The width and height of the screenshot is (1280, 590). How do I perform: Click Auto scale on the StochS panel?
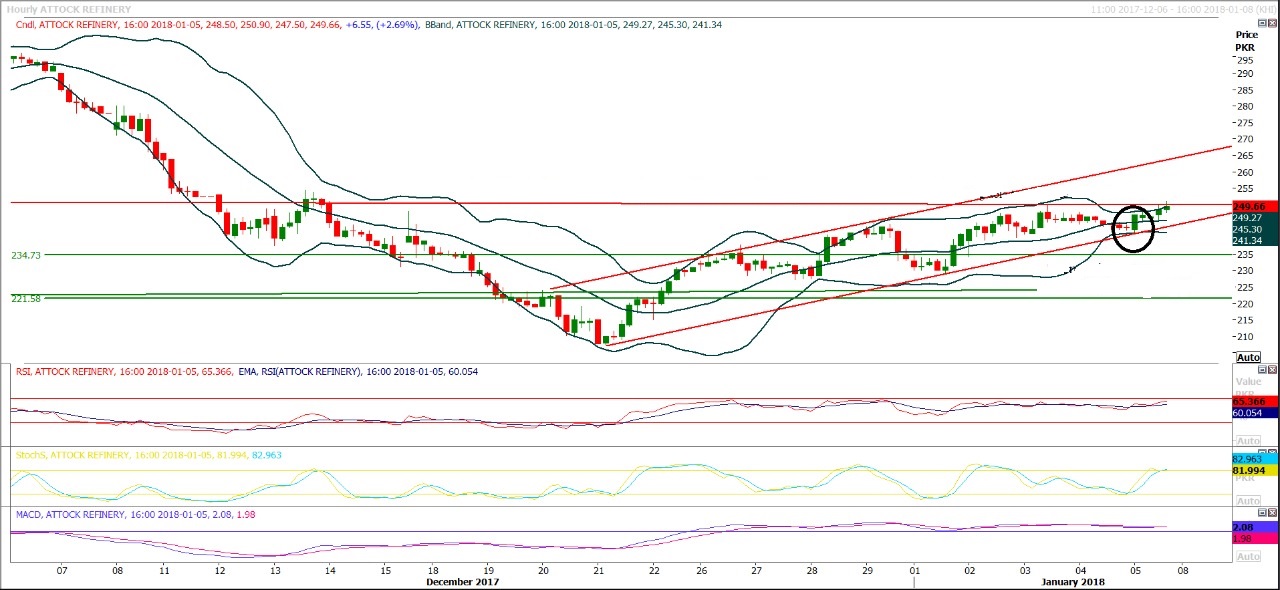click(1248, 501)
